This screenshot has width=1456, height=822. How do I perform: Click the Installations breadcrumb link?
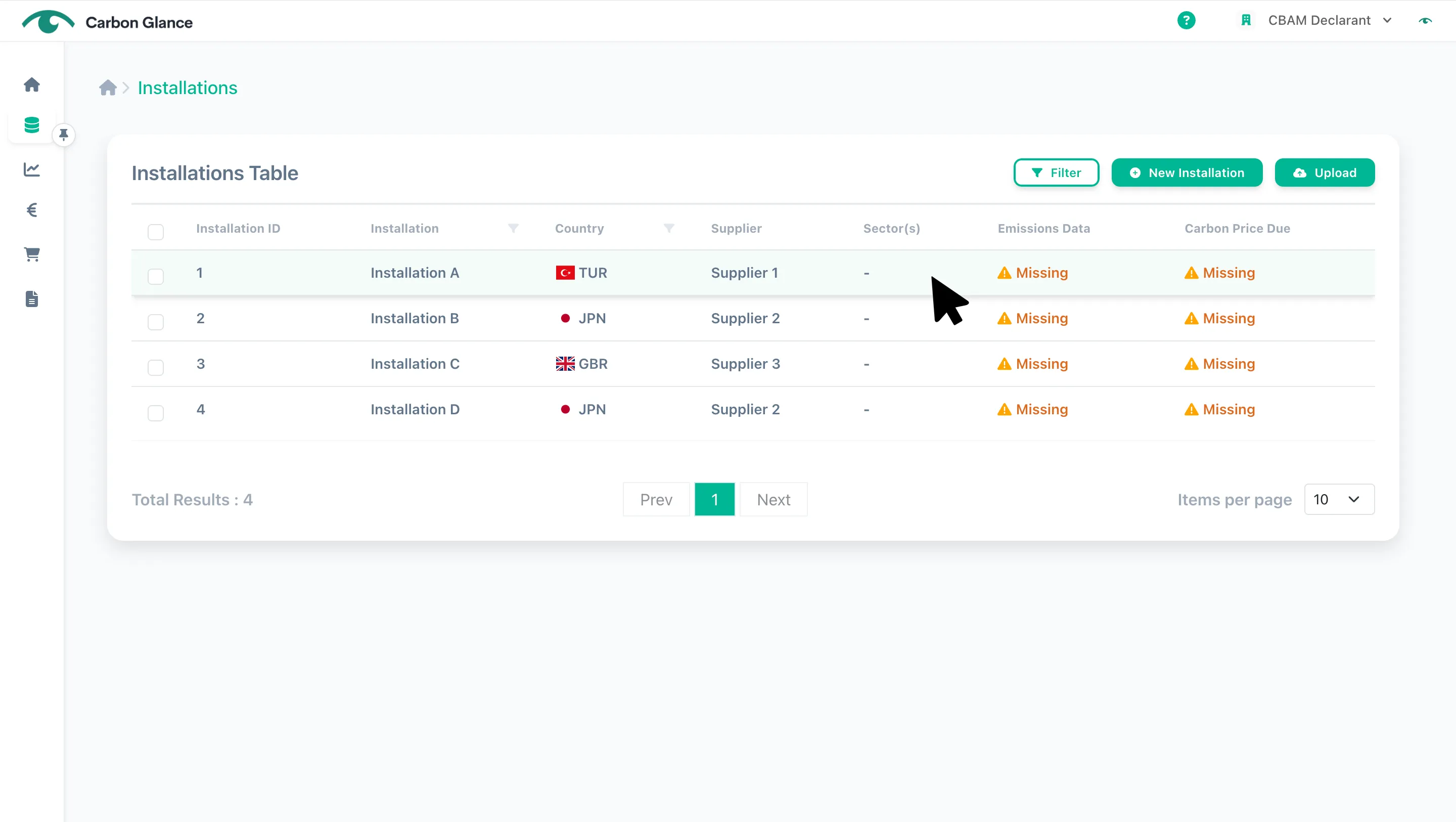click(x=188, y=88)
